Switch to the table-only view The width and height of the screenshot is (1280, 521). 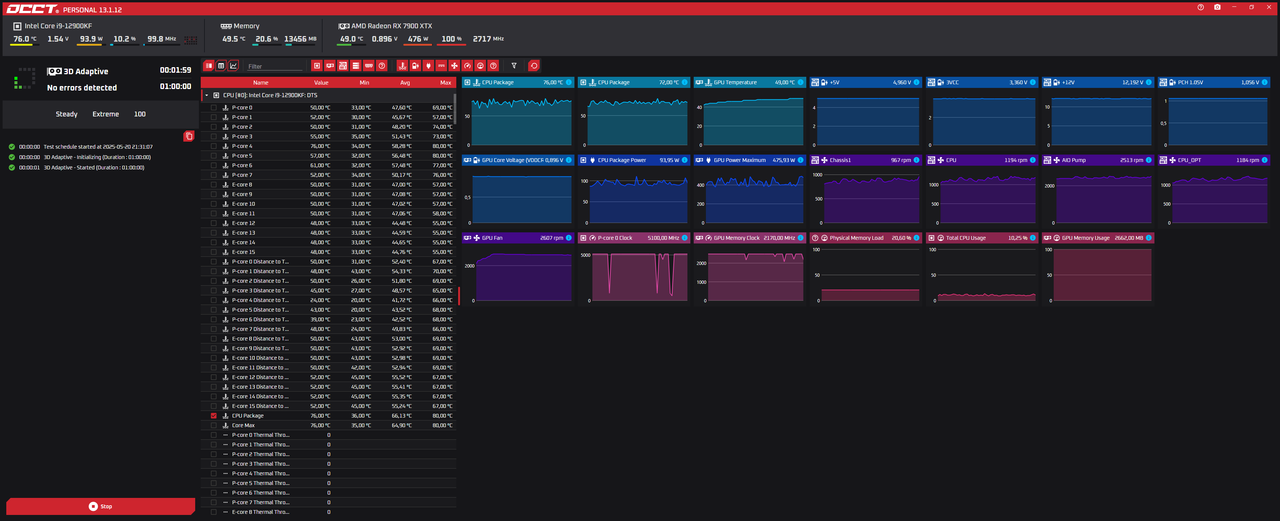[221, 66]
